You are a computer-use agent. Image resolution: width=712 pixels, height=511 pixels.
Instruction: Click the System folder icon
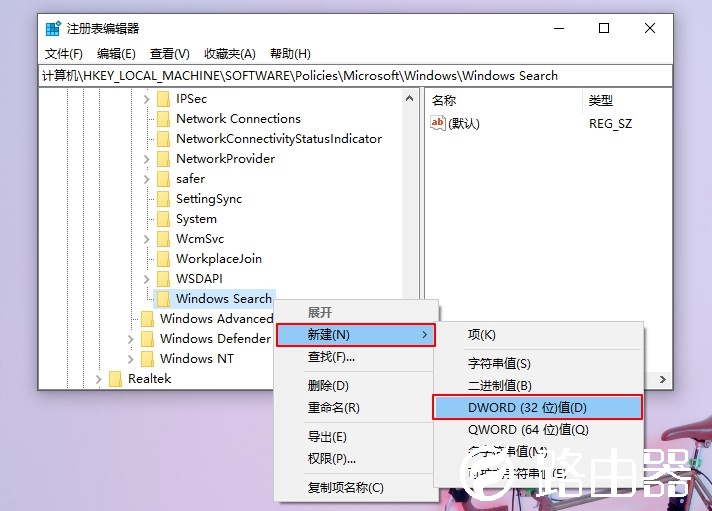pyautogui.click(x=163, y=218)
